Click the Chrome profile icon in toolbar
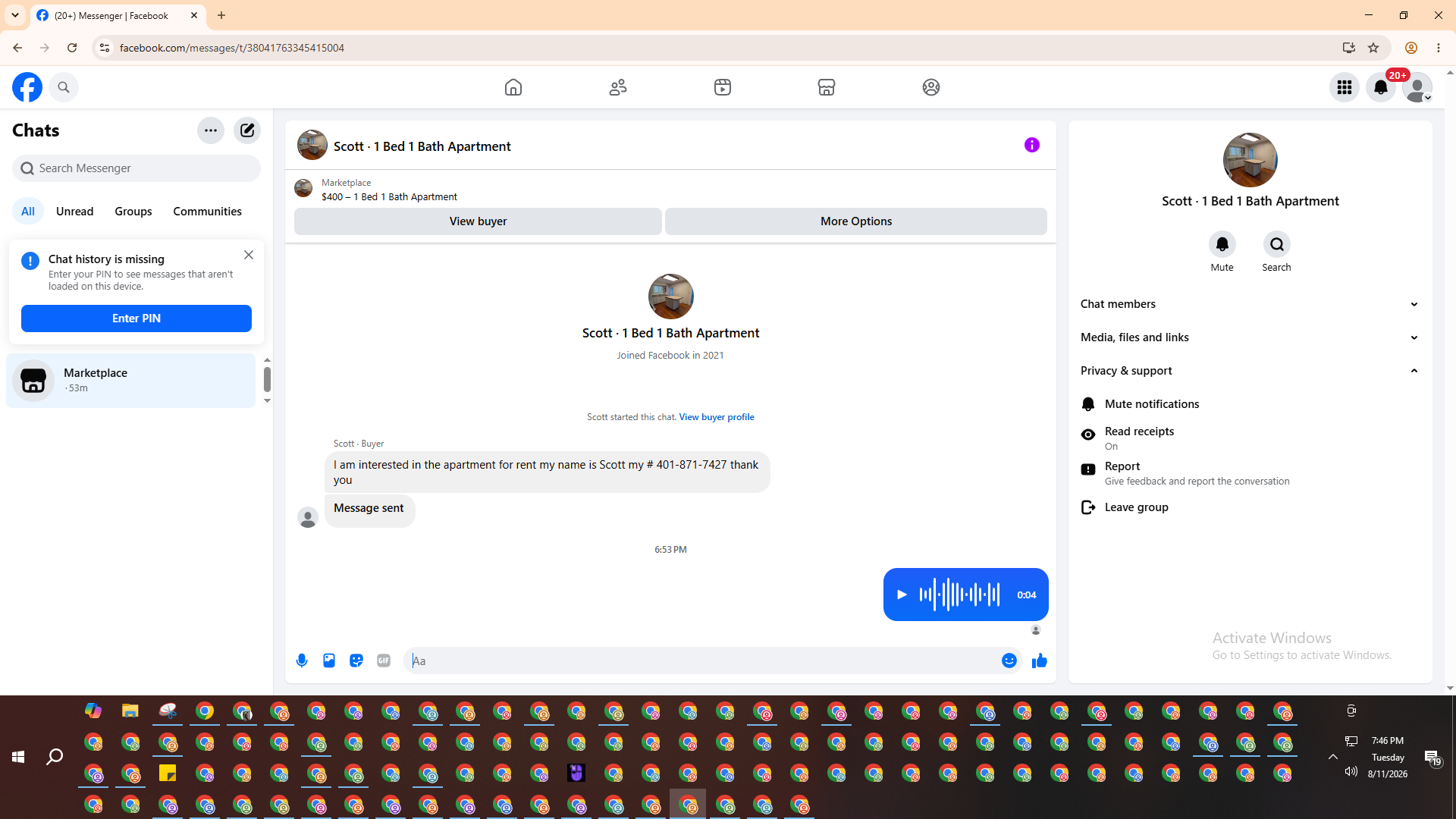Image resolution: width=1456 pixels, height=819 pixels. 1411,48
